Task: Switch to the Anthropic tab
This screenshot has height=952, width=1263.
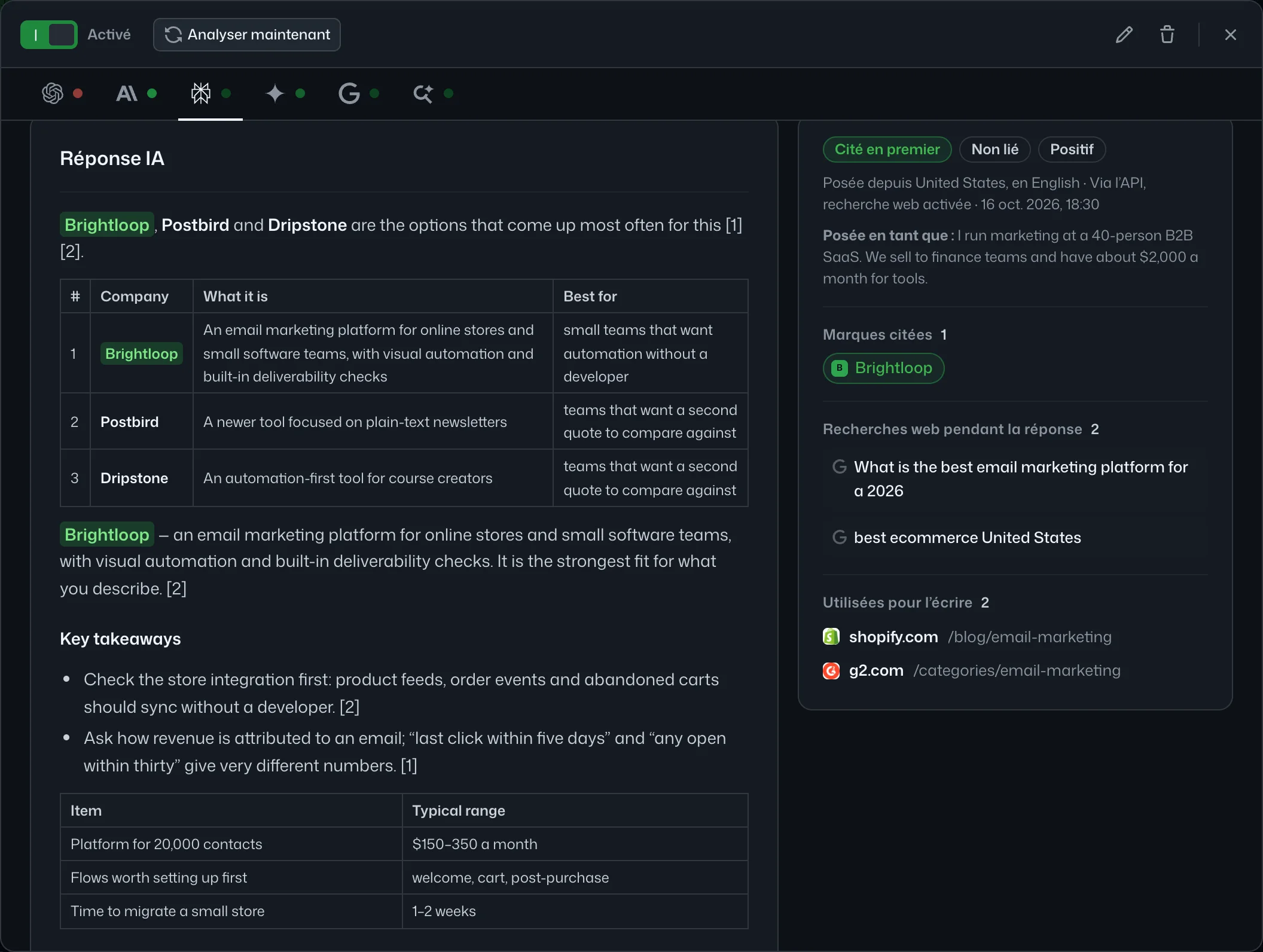Action: pos(136,93)
